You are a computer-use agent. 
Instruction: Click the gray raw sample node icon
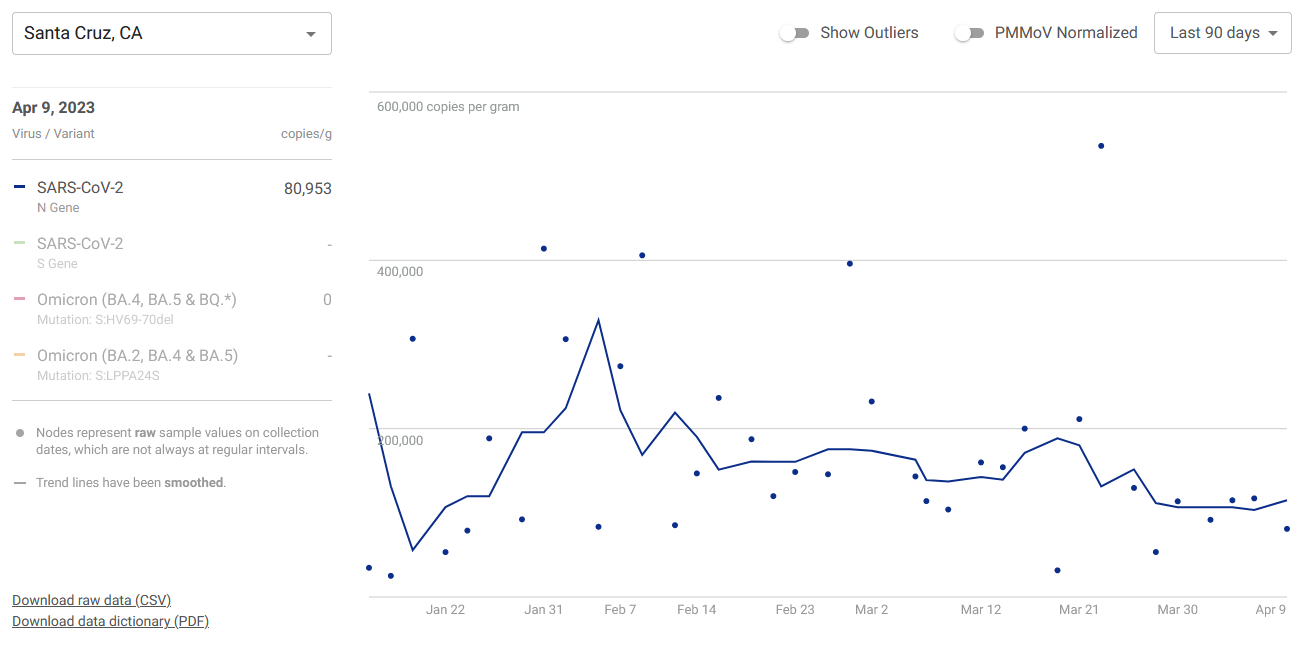(20, 434)
